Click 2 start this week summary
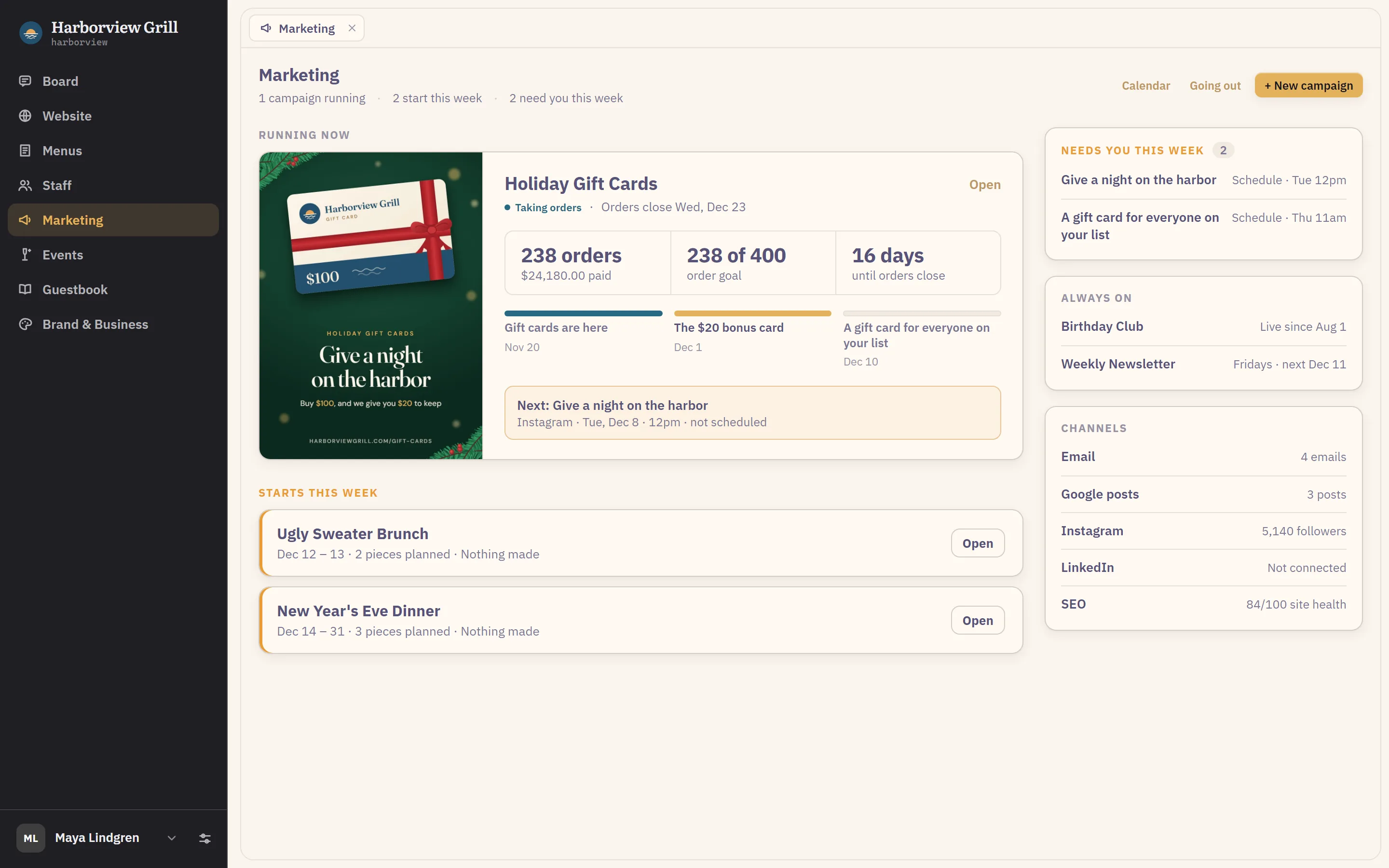Screen dimensions: 1389x868 437,98
